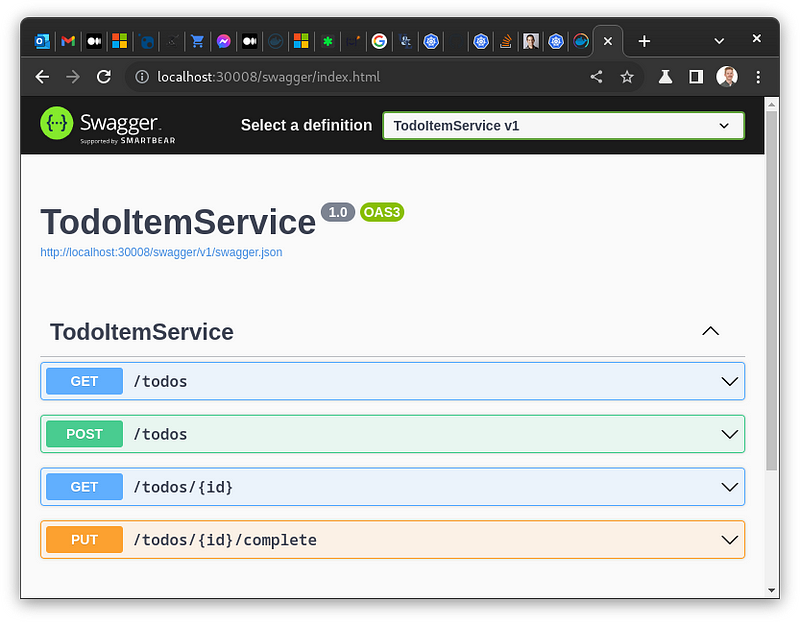
Task: Open the tab with a person's photo
Action: [x=531, y=41]
